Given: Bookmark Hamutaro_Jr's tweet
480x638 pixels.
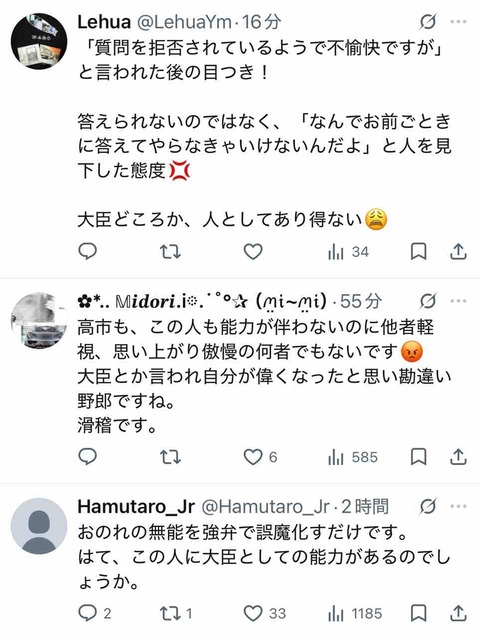Looking at the screenshot, I should click(418, 613).
